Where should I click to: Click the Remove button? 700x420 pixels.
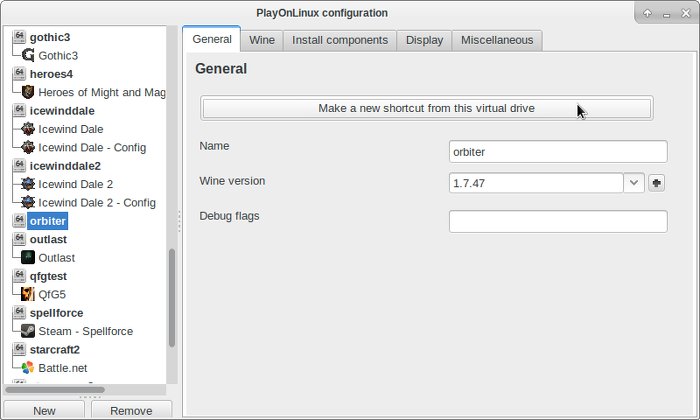tap(131, 410)
